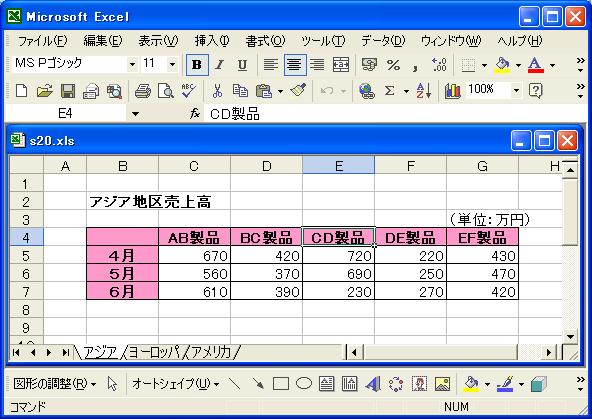Open the オートシェイプ(U) button

[176, 384]
